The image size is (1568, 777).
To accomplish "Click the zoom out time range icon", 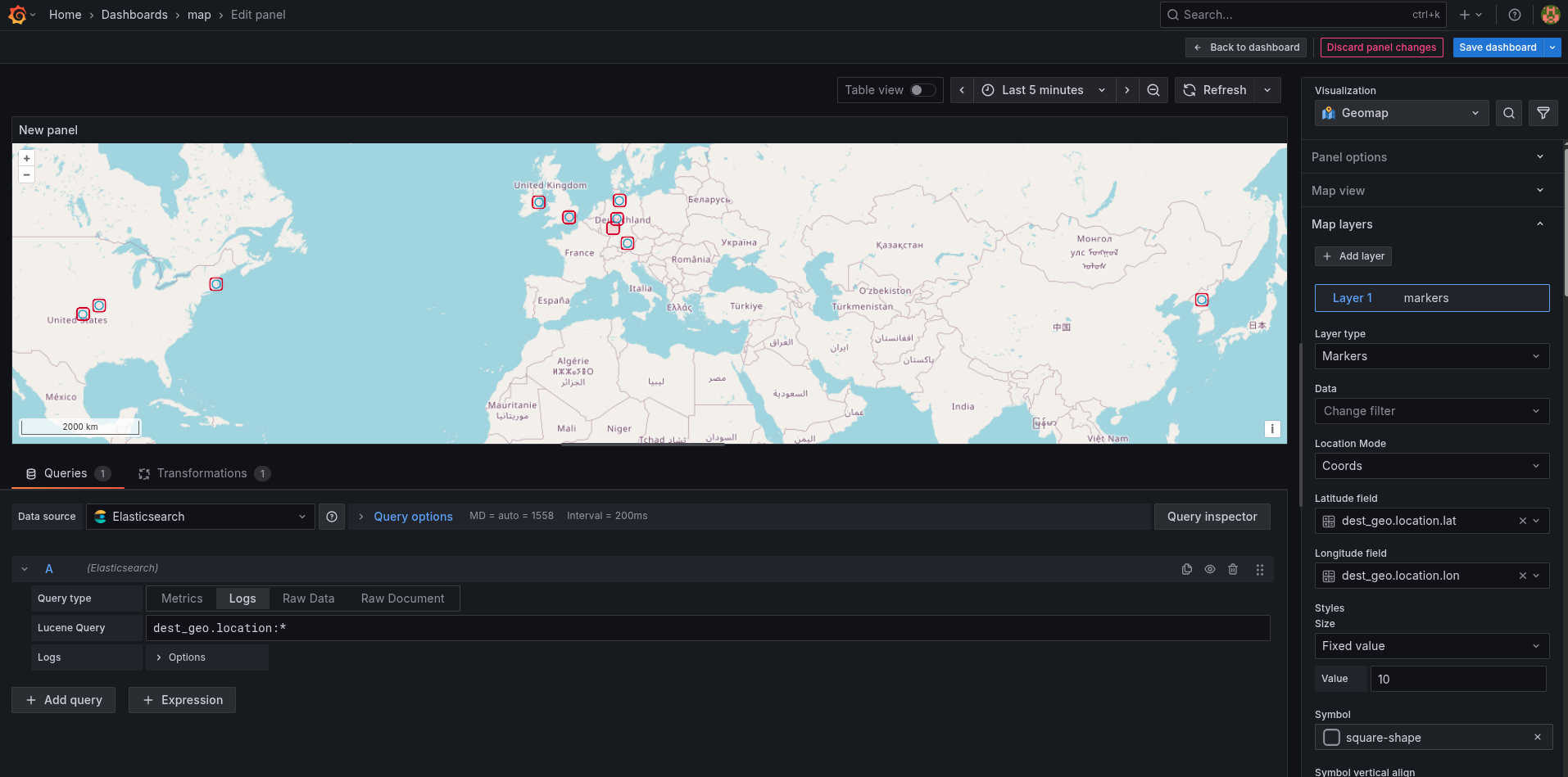I will pyautogui.click(x=1153, y=90).
